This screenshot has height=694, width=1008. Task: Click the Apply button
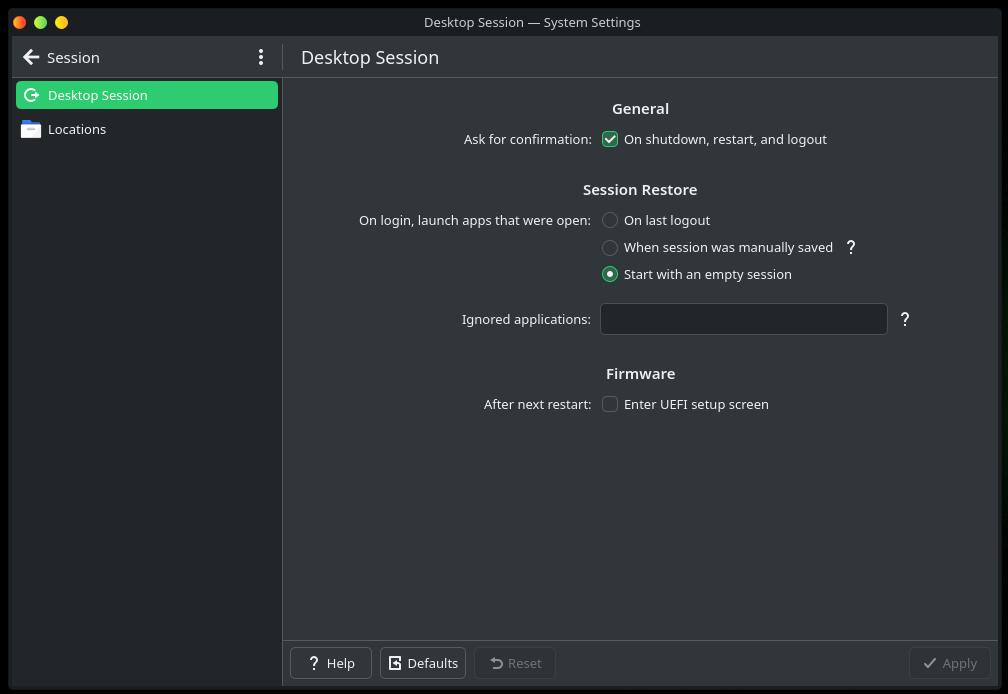coord(949,663)
